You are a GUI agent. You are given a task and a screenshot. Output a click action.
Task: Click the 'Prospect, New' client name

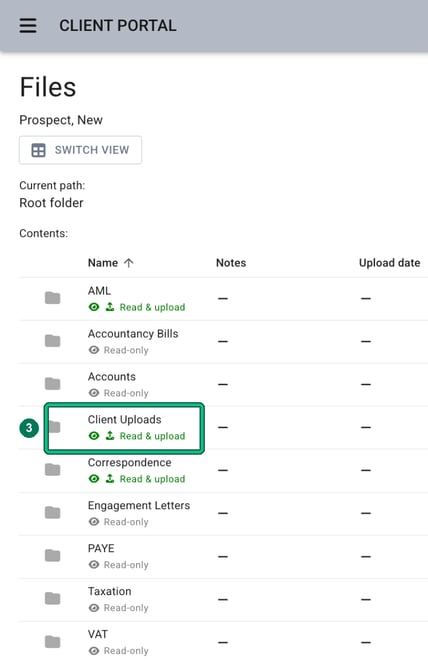61,120
